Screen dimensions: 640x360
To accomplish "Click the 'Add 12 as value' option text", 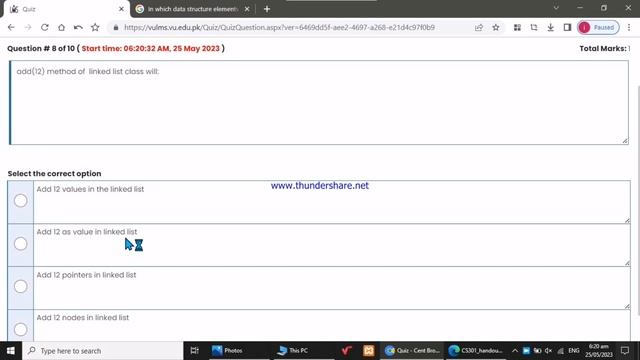I will click(x=87, y=232).
